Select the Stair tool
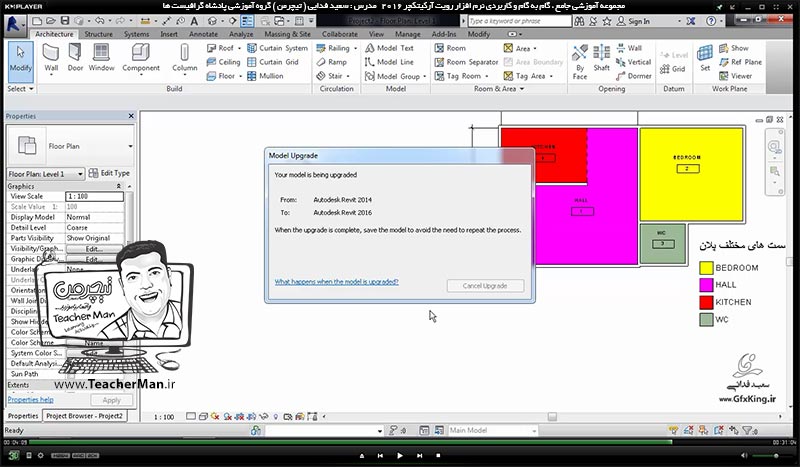This screenshot has height=467, width=800. click(329, 76)
